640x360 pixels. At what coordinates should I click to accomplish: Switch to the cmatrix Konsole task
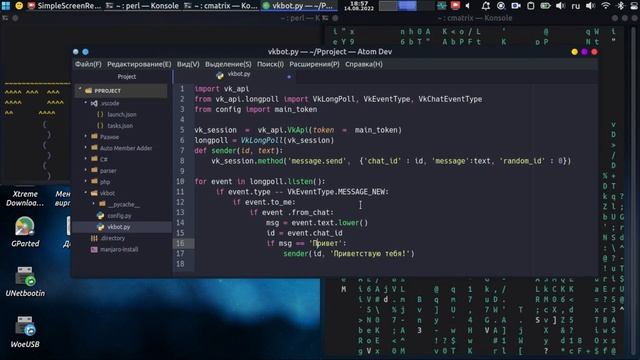pyautogui.click(x=220, y=6)
